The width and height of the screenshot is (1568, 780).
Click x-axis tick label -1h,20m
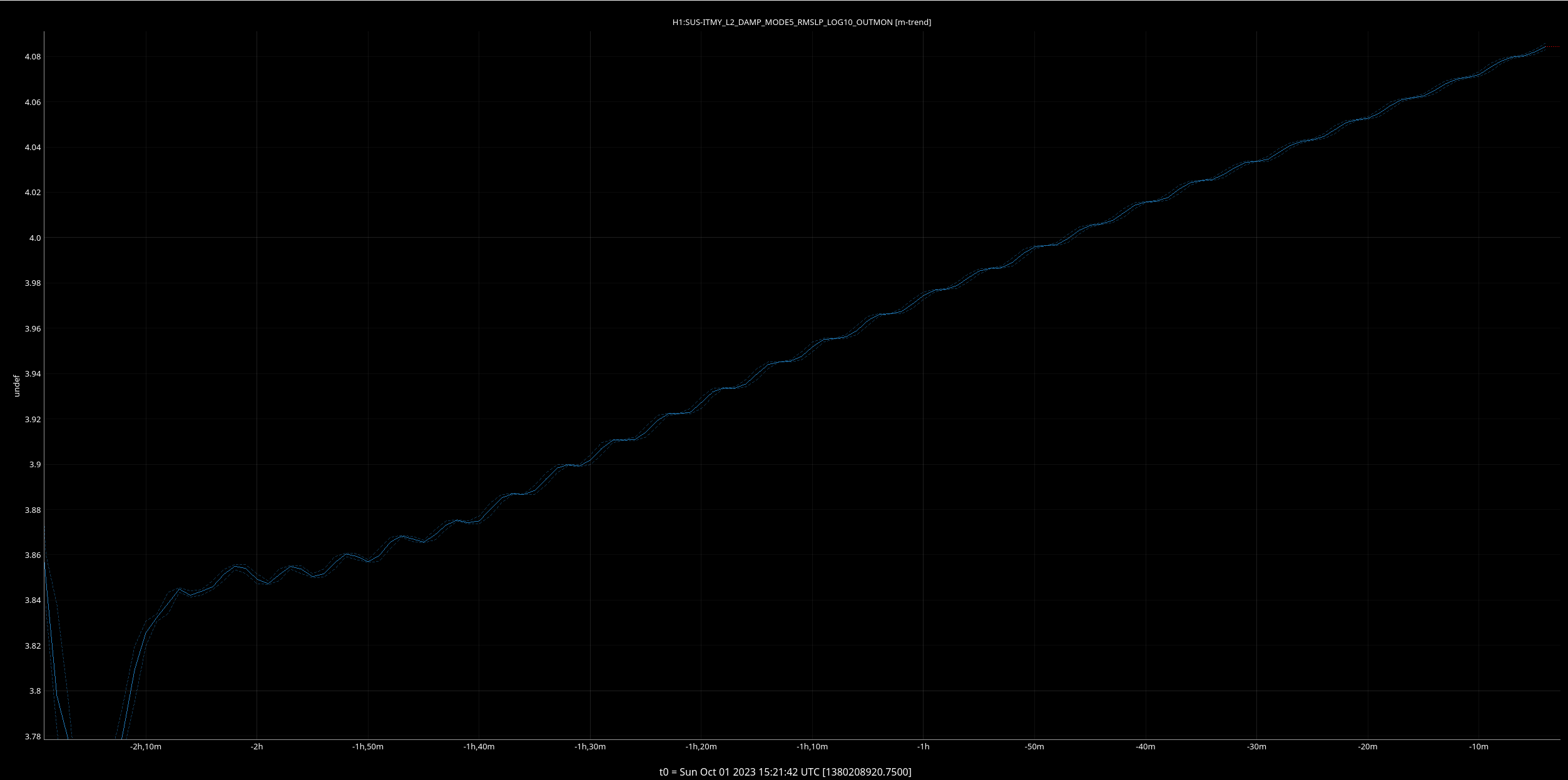[701, 747]
